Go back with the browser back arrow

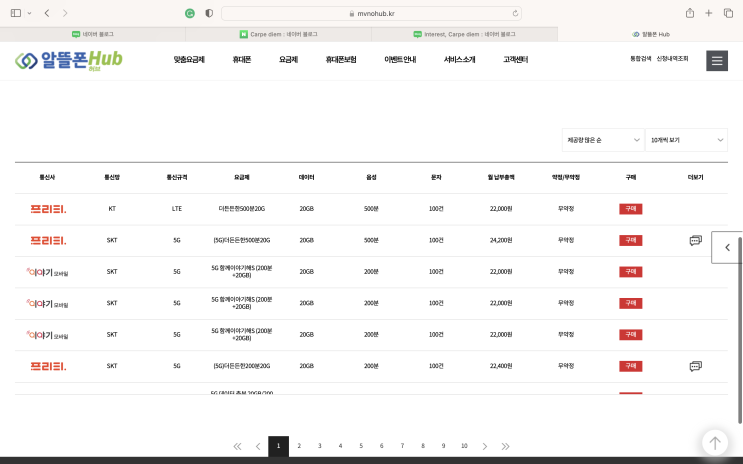(x=47, y=13)
